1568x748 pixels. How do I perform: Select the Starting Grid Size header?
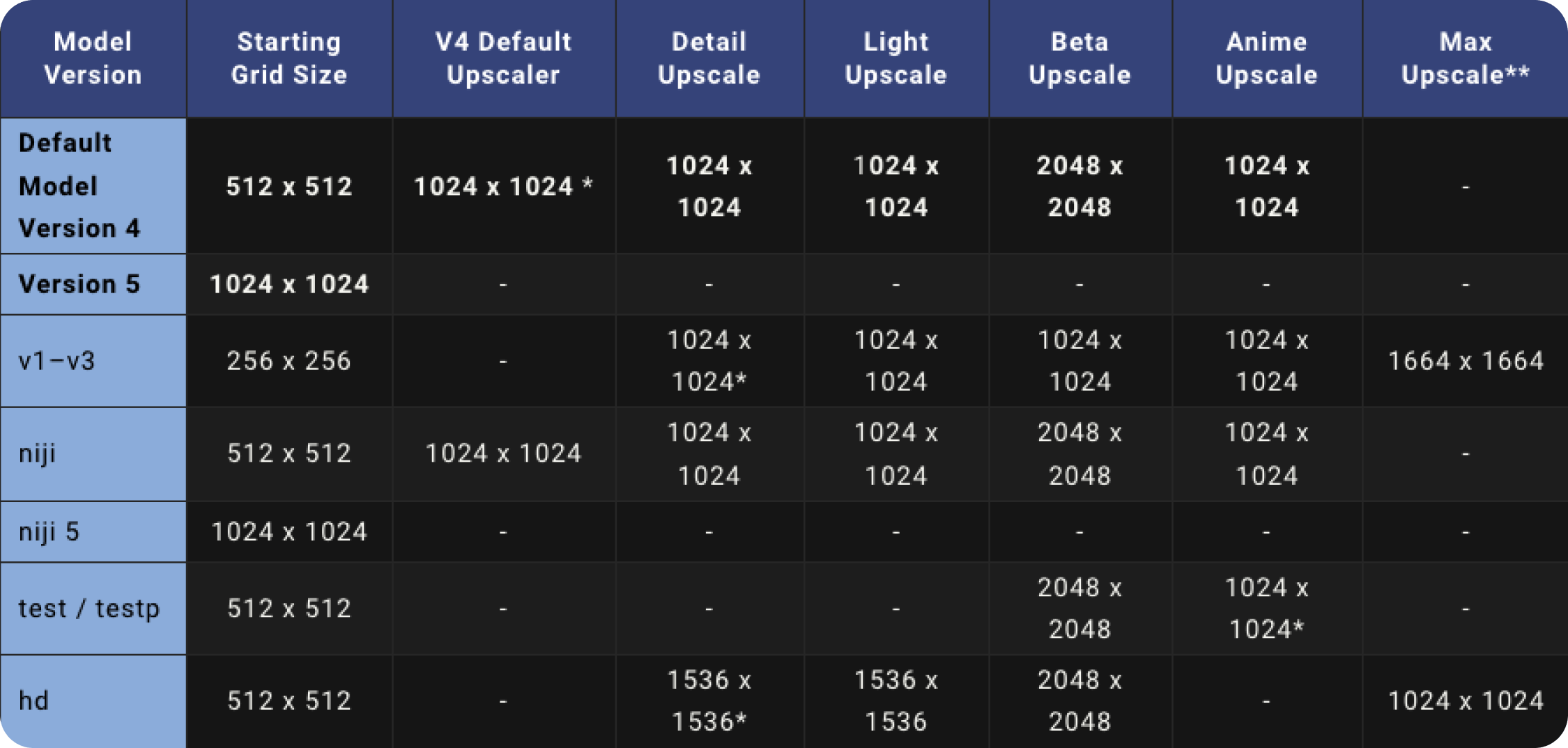click(289, 59)
